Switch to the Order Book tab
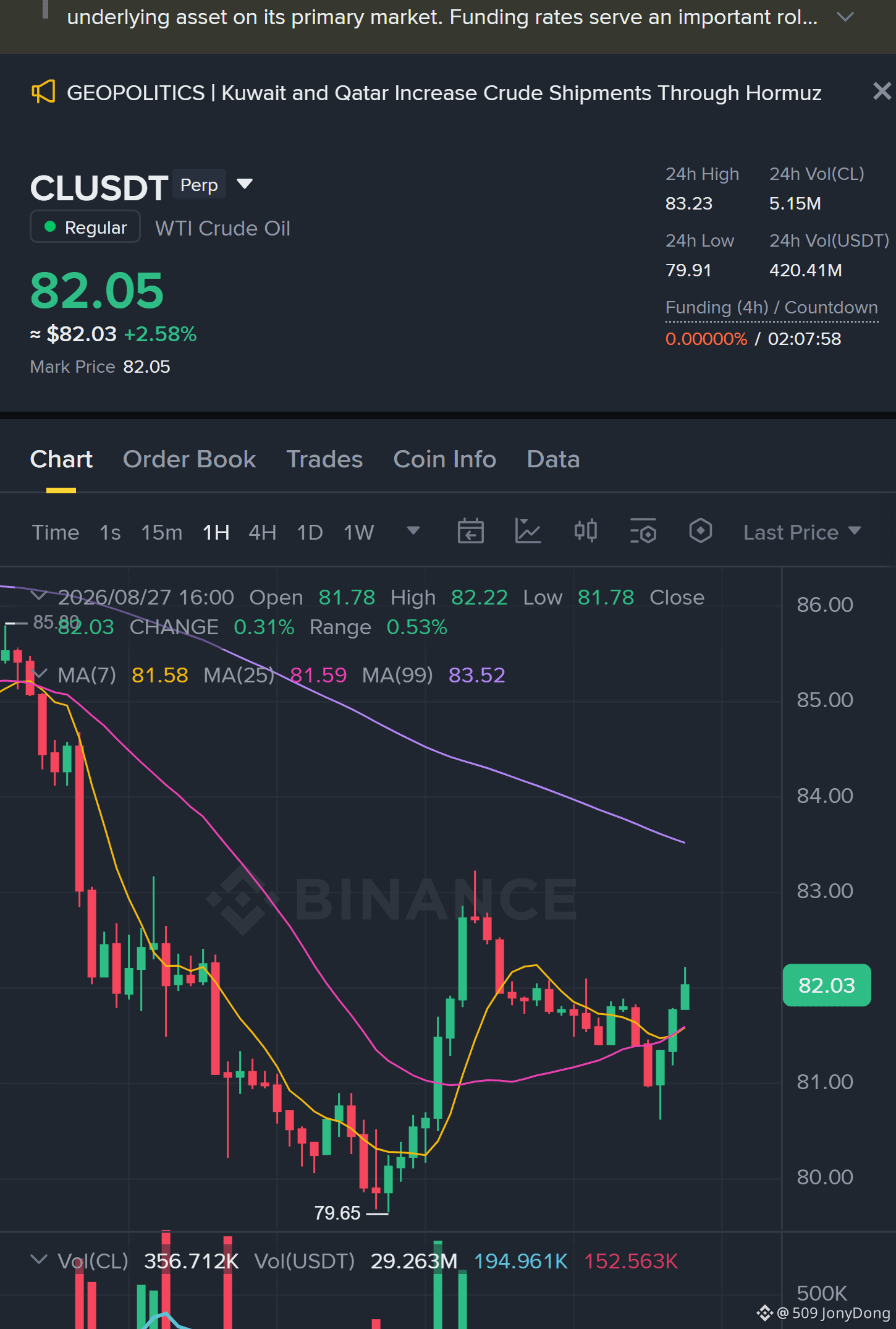Viewport: 896px width, 1329px height. pyautogui.click(x=189, y=459)
